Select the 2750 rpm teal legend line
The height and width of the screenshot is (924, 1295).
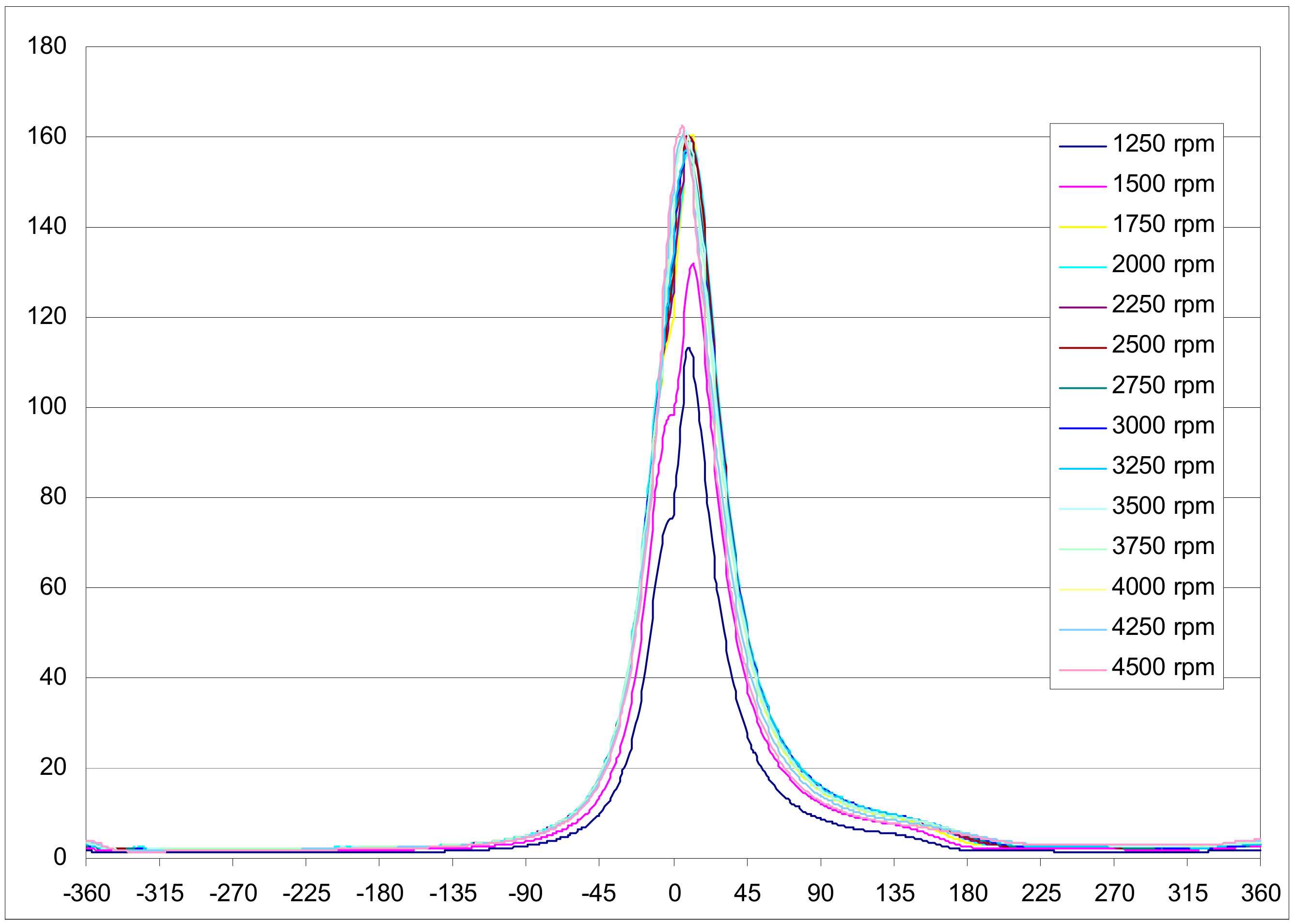(1082, 388)
